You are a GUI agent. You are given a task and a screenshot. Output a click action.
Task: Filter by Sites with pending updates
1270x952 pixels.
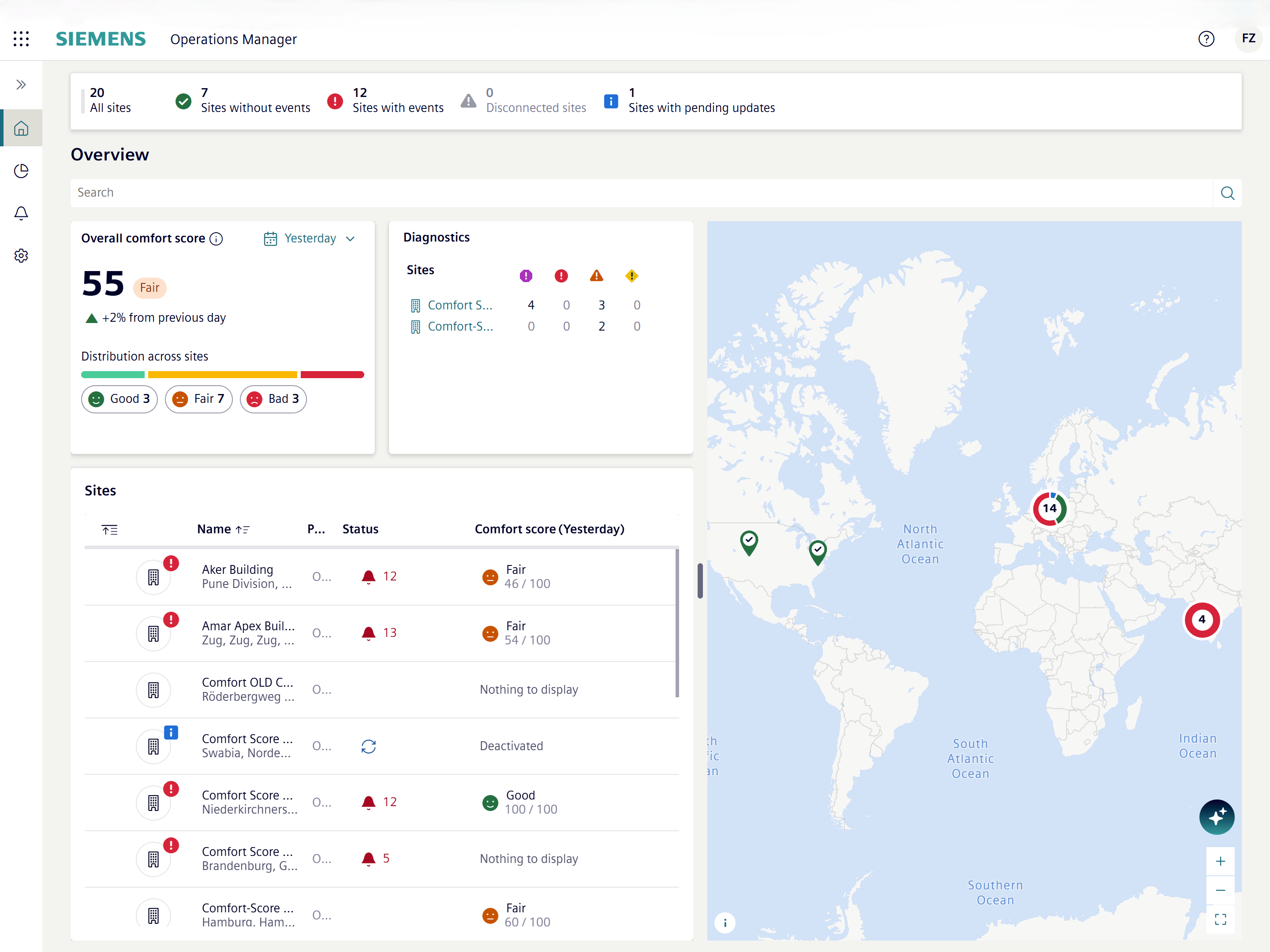click(689, 100)
